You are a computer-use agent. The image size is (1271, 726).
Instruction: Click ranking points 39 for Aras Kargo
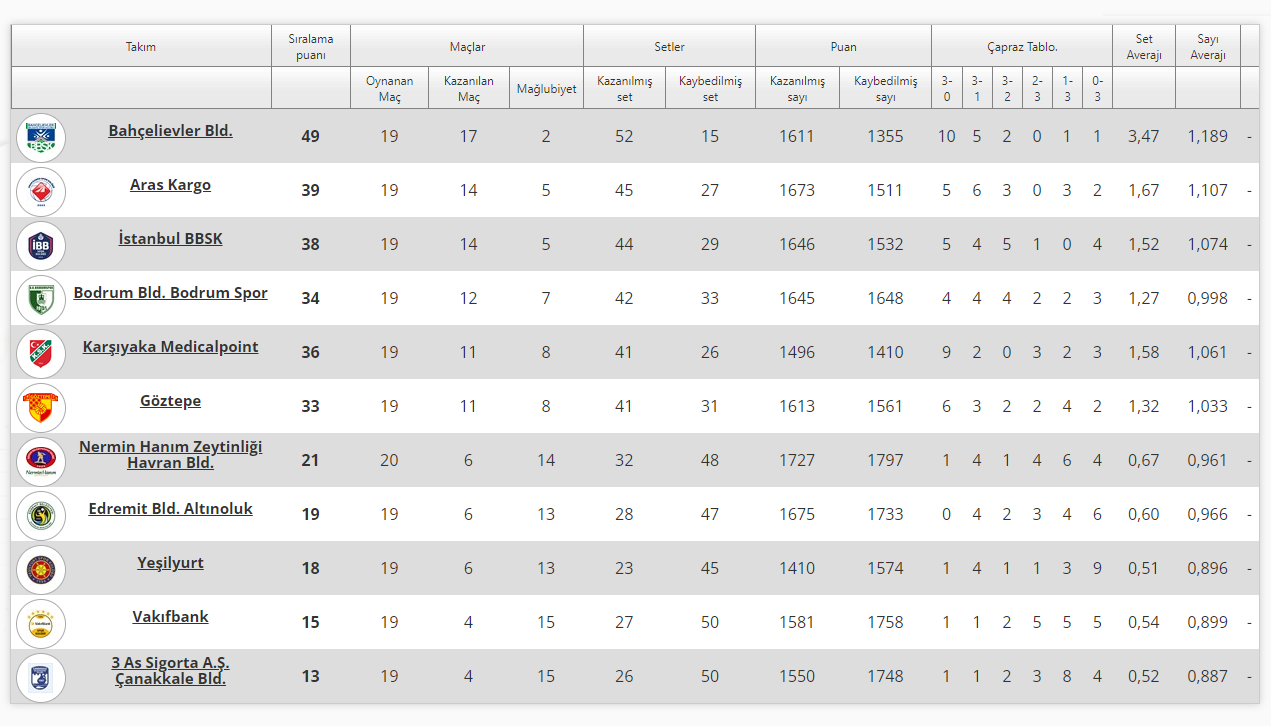click(311, 190)
